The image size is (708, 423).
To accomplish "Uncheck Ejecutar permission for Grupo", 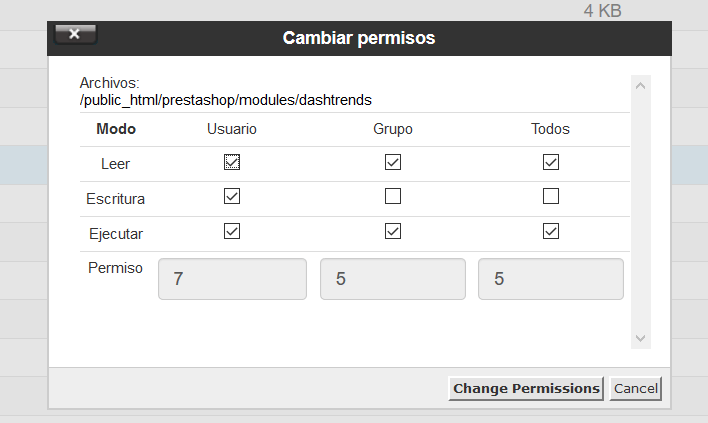I will point(393,231).
